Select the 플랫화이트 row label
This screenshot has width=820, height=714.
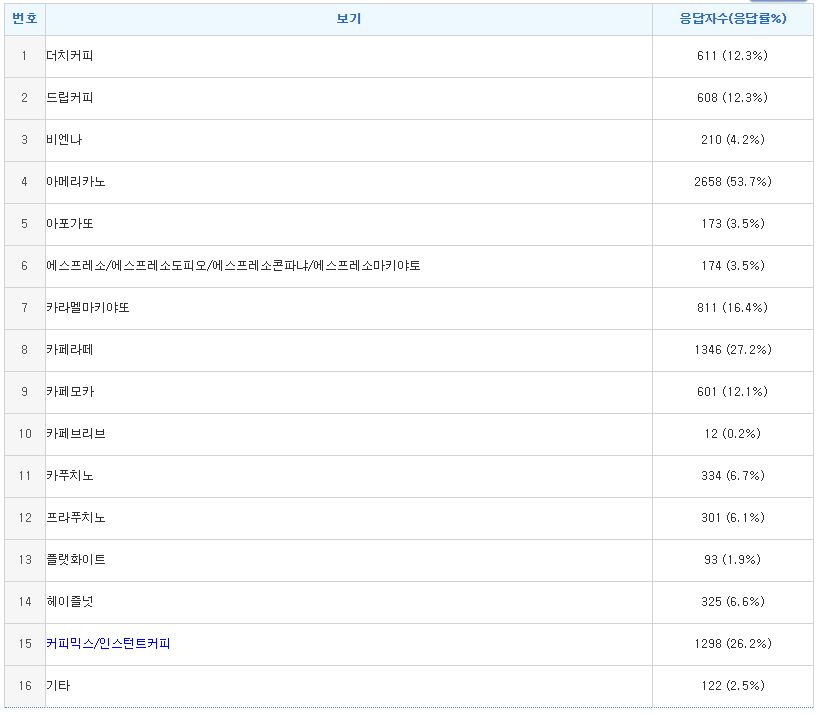(76, 560)
